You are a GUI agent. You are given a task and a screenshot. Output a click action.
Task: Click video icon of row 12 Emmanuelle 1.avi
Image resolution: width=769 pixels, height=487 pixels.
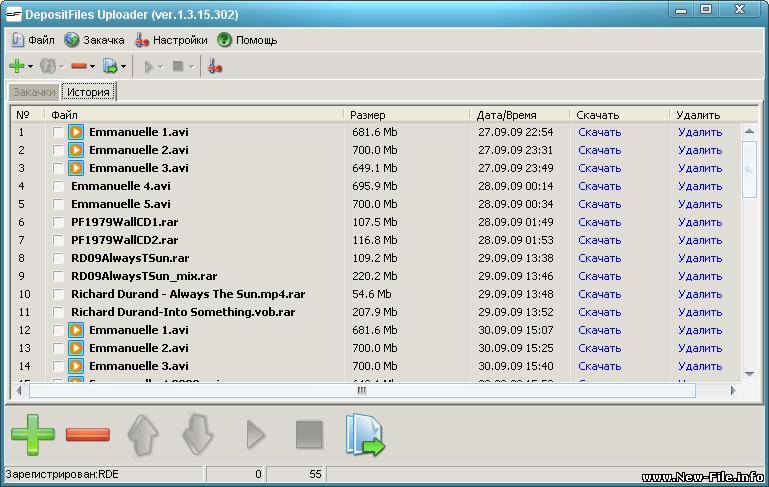(76, 330)
